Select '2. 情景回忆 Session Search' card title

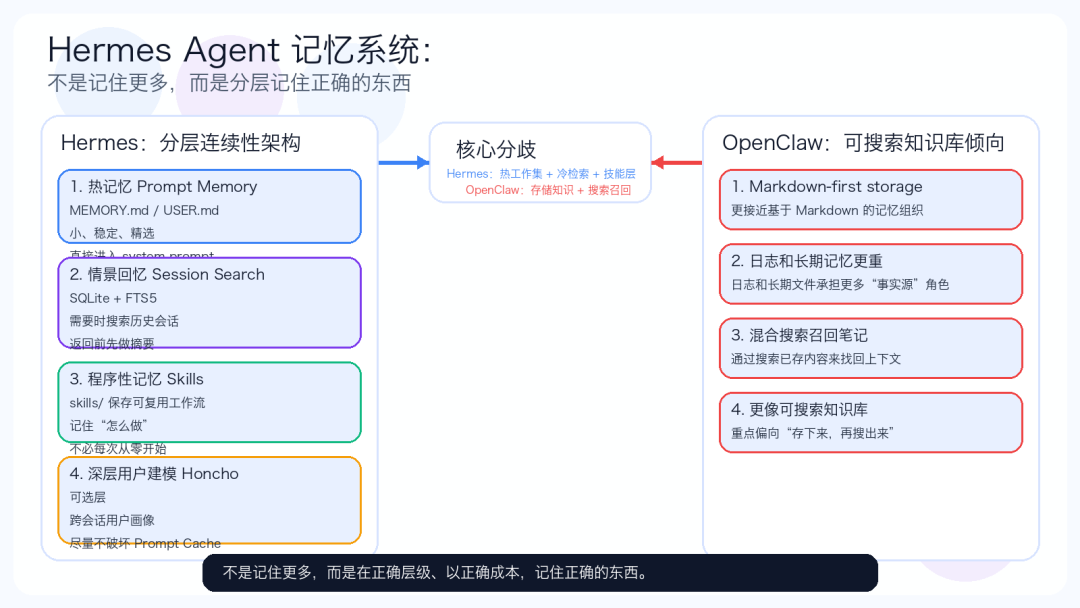(x=167, y=275)
